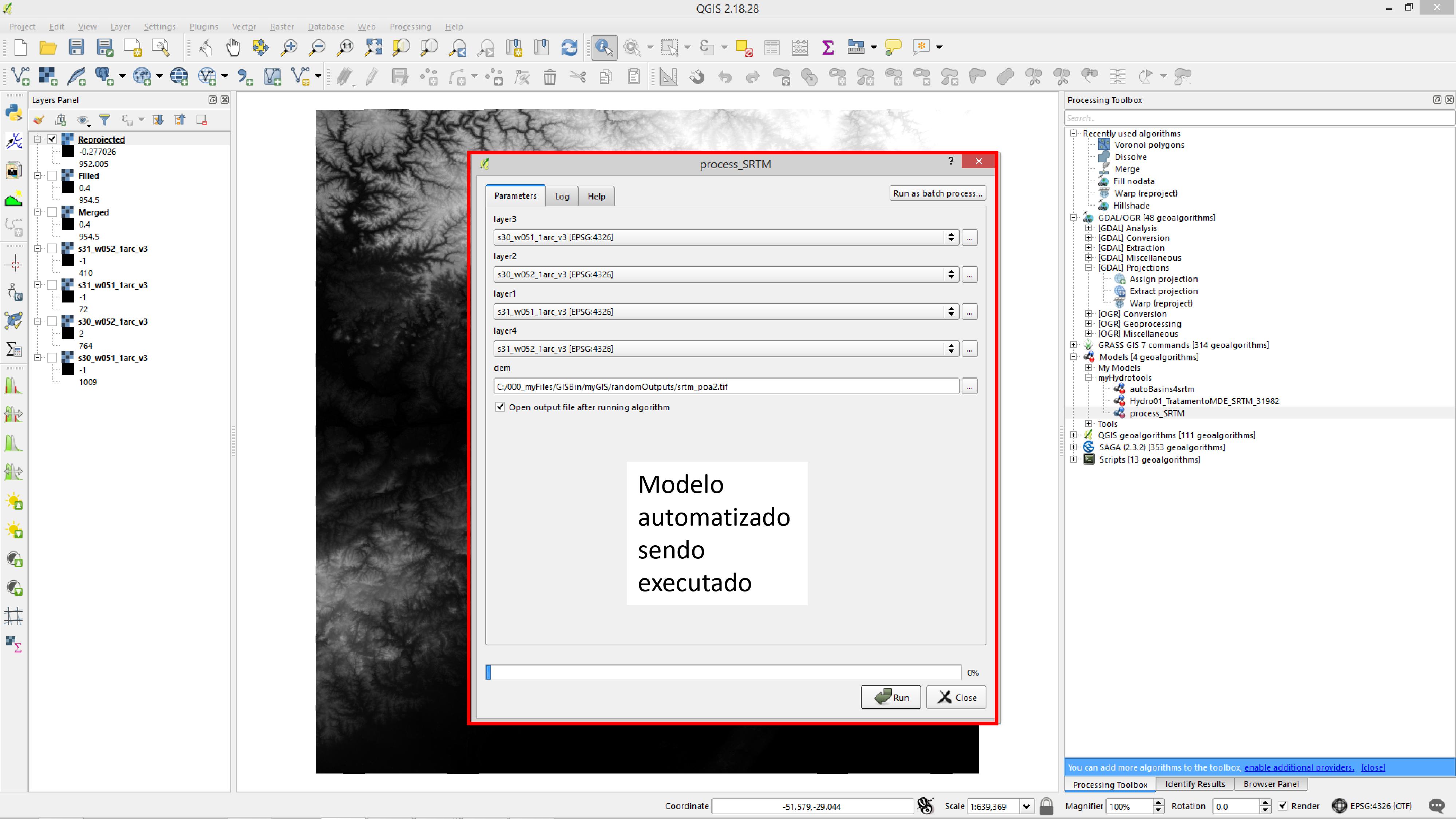Click the Zoom Full extent icon
This screenshot has width=1456, height=819.
click(373, 47)
